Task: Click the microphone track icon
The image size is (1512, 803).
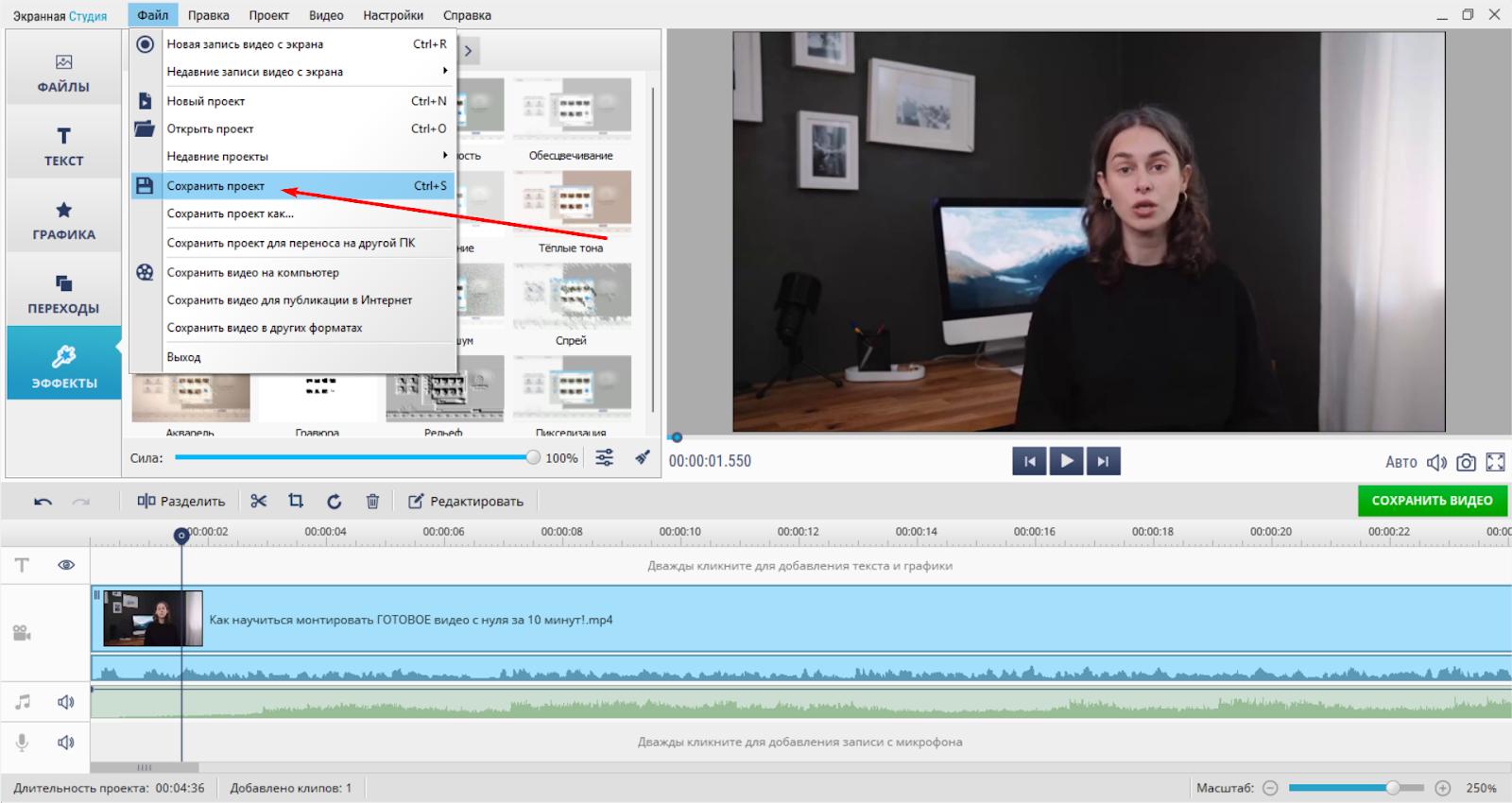Action: point(22,743)
